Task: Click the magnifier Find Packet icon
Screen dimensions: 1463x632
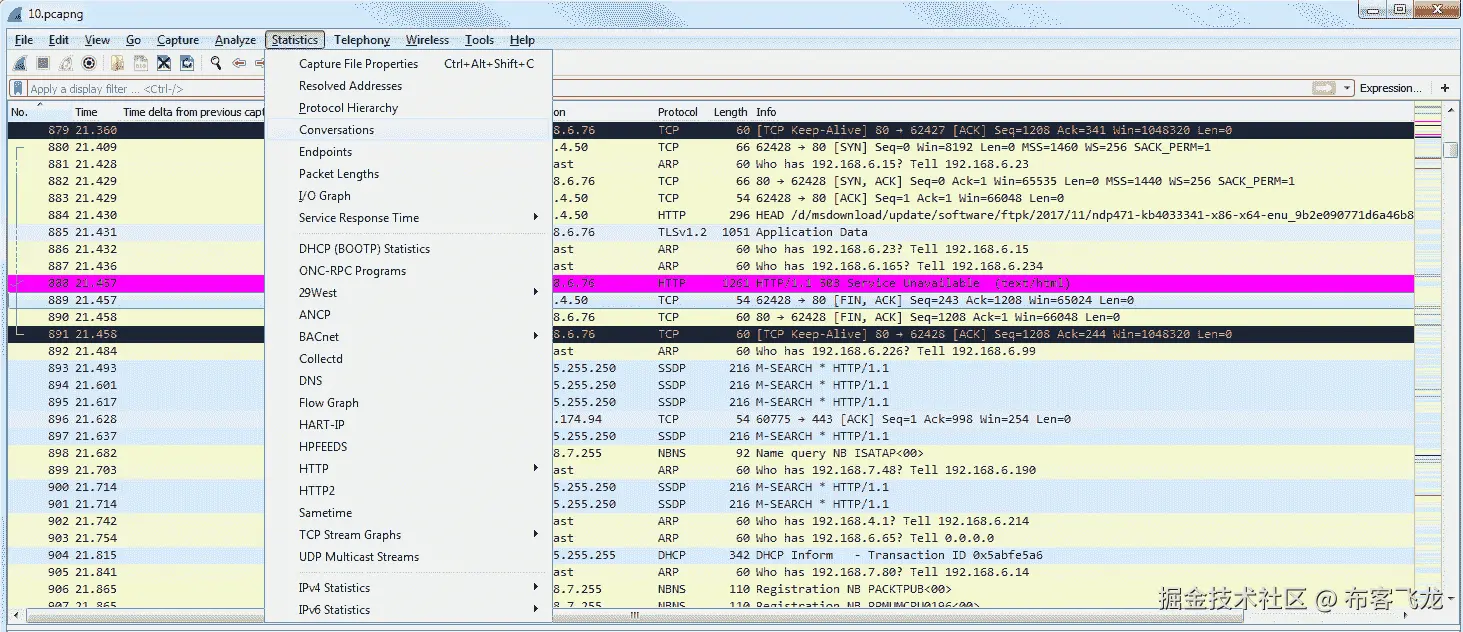Action: click(215, 64)
